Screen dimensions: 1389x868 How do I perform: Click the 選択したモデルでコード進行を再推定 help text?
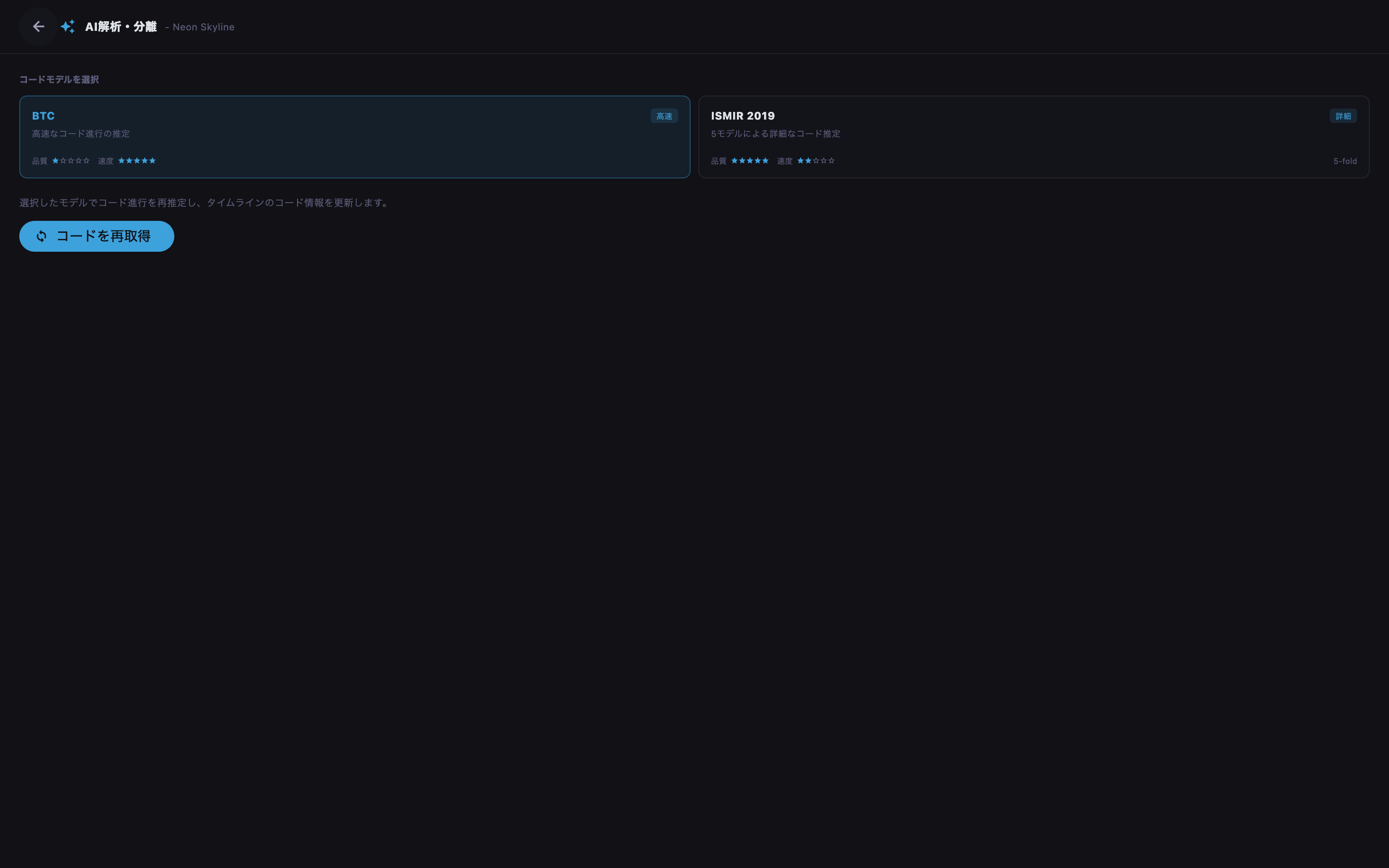205,203
